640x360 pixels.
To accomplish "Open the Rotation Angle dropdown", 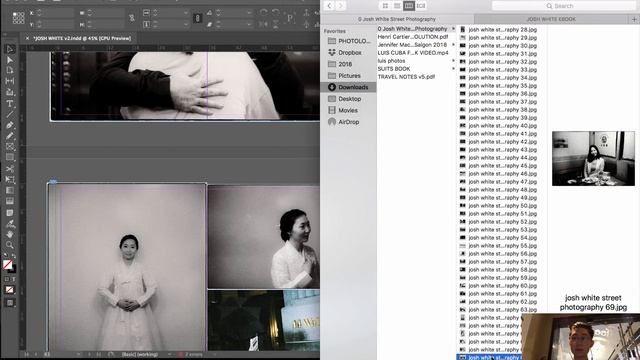I will 249,13.
